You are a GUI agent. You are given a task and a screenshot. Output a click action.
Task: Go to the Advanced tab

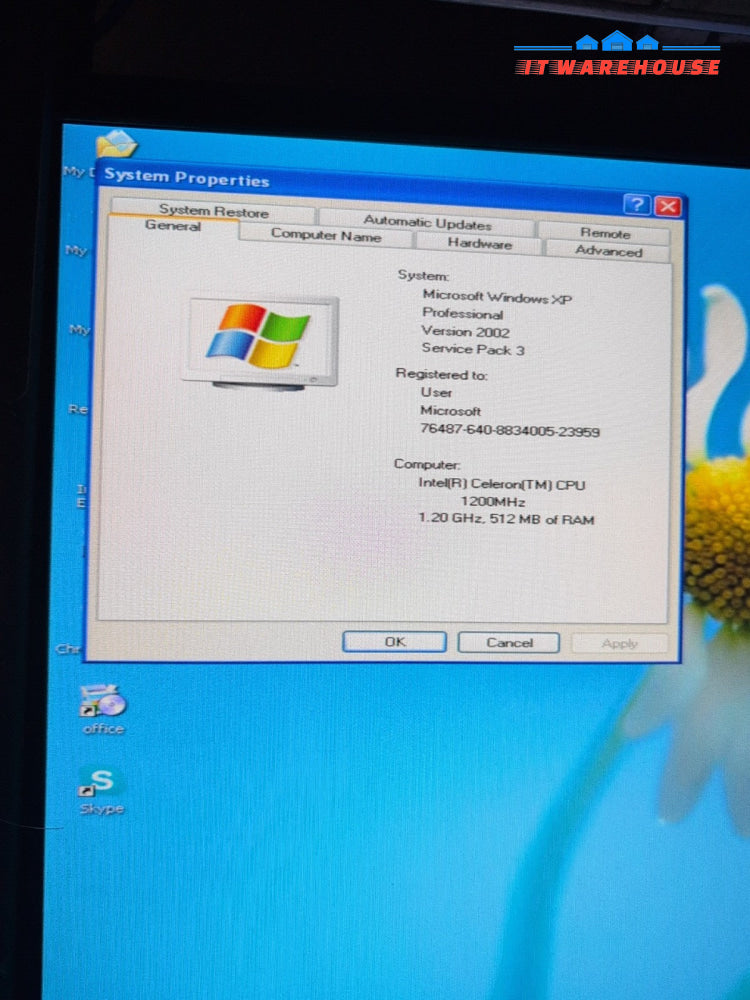point(608,251)
